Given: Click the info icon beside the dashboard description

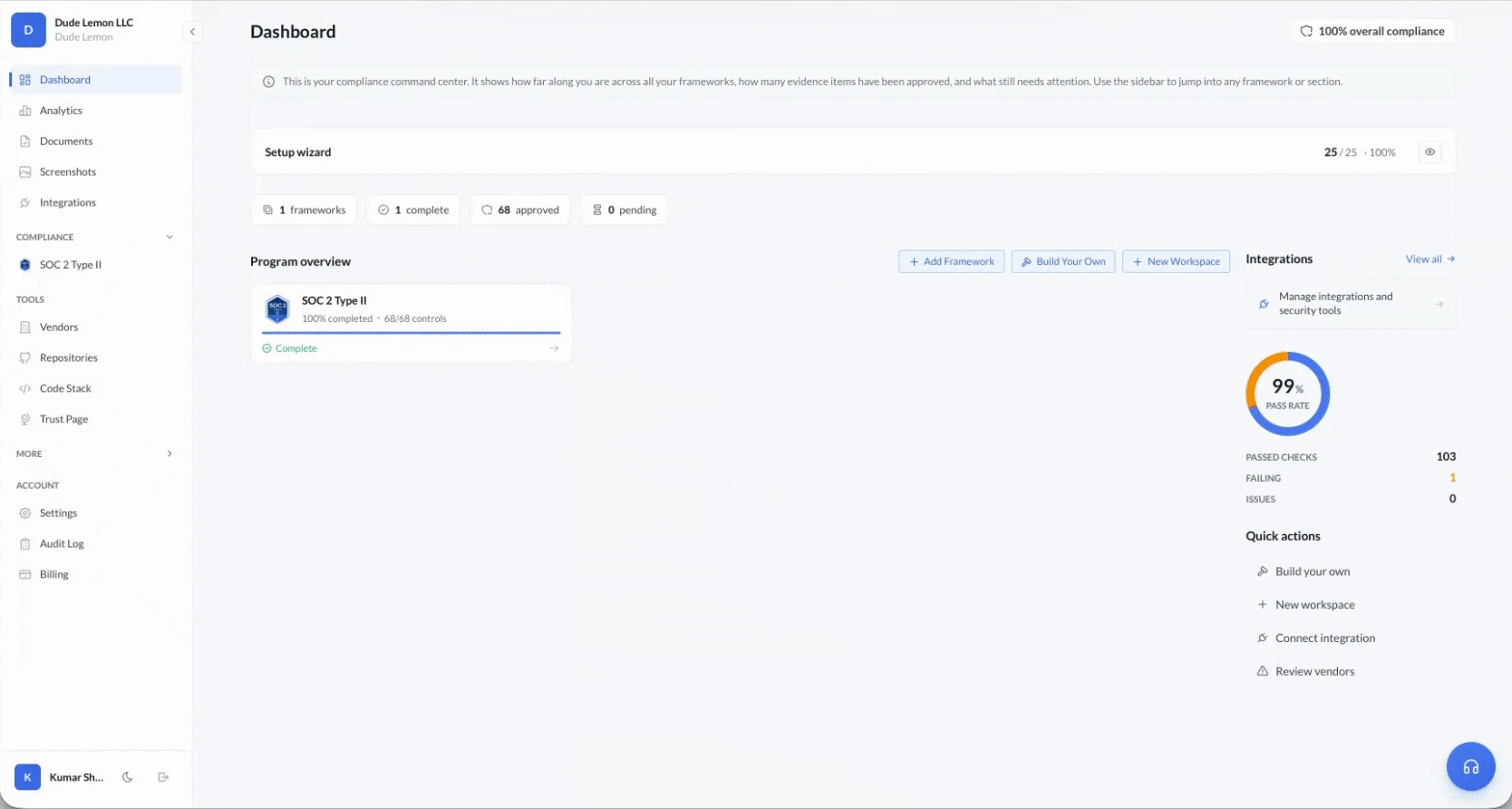Looking at the screenshot, I should (268, 82).
